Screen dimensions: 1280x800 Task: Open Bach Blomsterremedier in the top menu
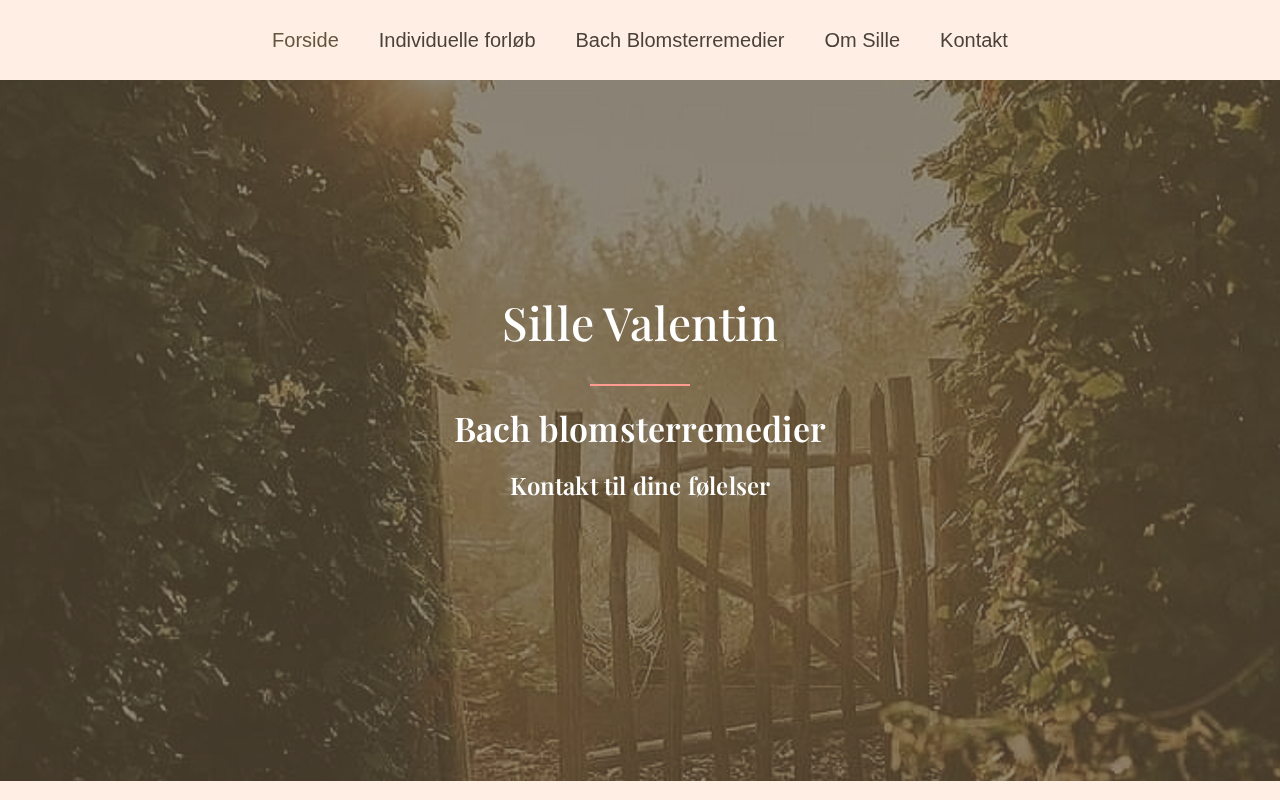(x=680, y=40)
